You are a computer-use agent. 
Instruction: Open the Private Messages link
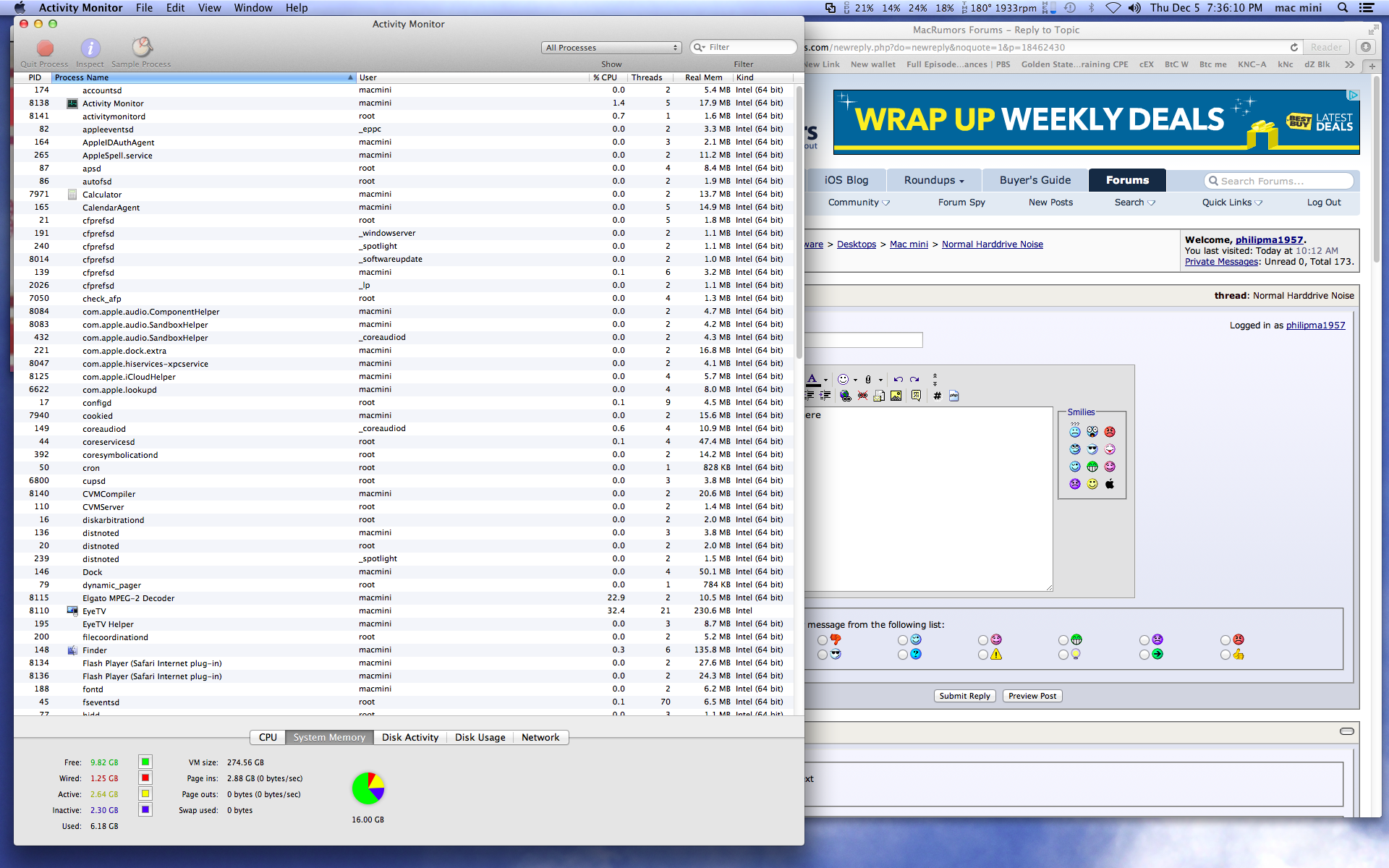point(1222,262)
